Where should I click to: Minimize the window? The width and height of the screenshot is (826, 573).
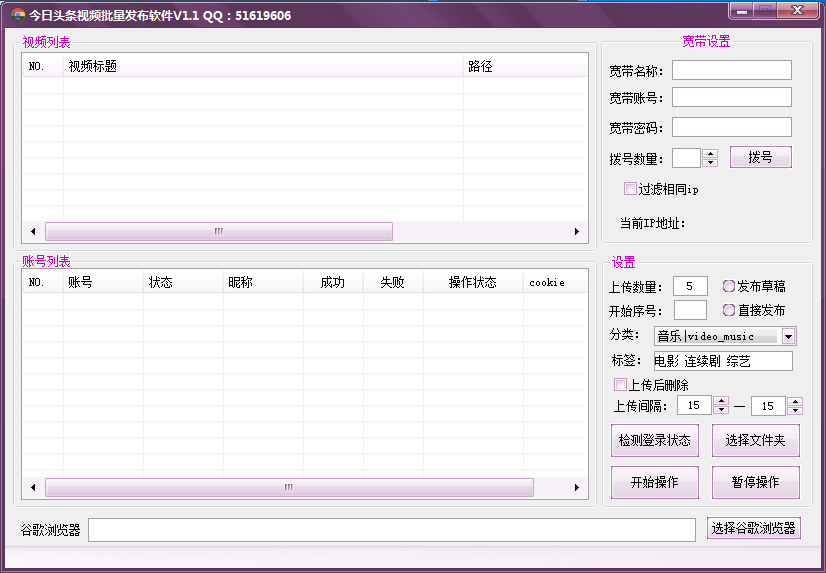pyautogui.click(x=742, y=11)
